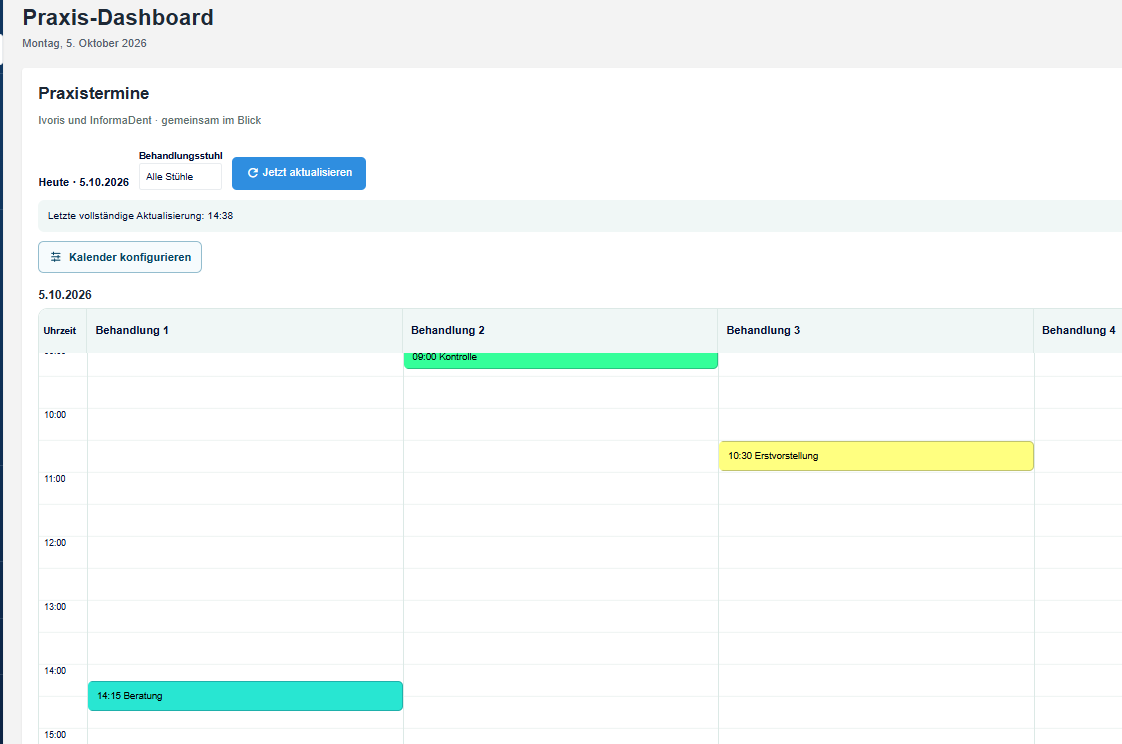
Task: Click the sliders icon on Kalender konfigurieren
Action: click(x=56, y=257)
